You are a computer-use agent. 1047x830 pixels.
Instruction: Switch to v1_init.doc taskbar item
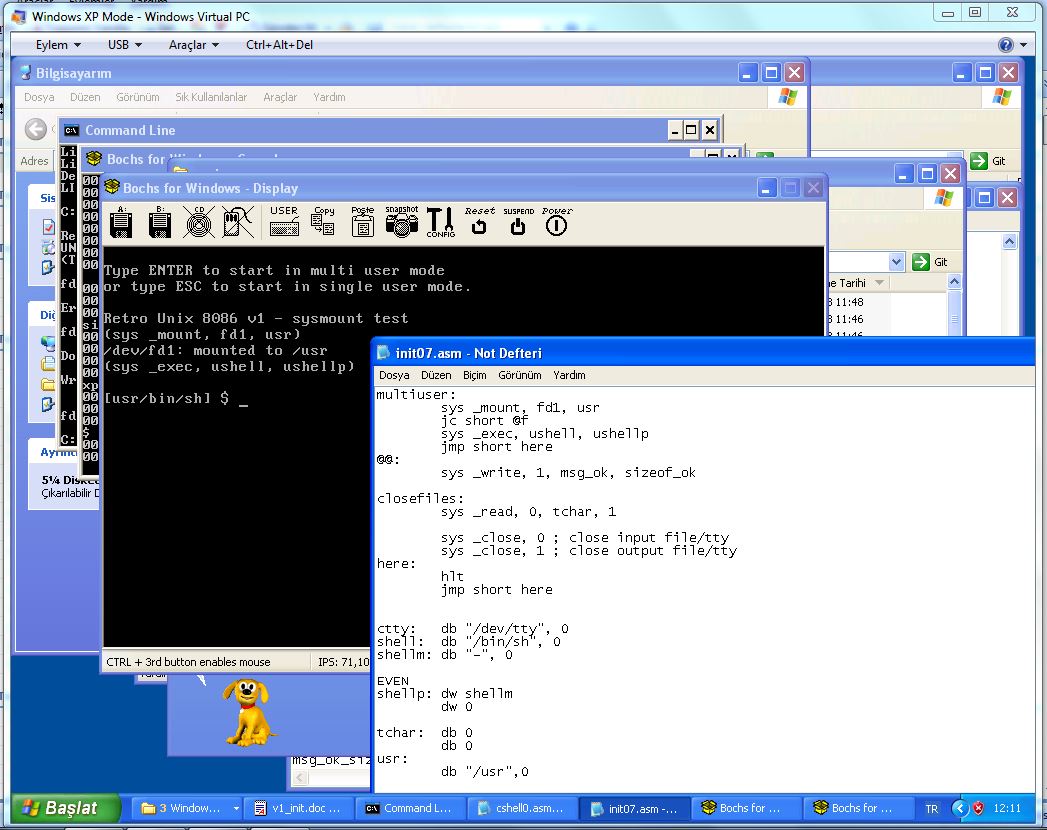click(298, 808)
